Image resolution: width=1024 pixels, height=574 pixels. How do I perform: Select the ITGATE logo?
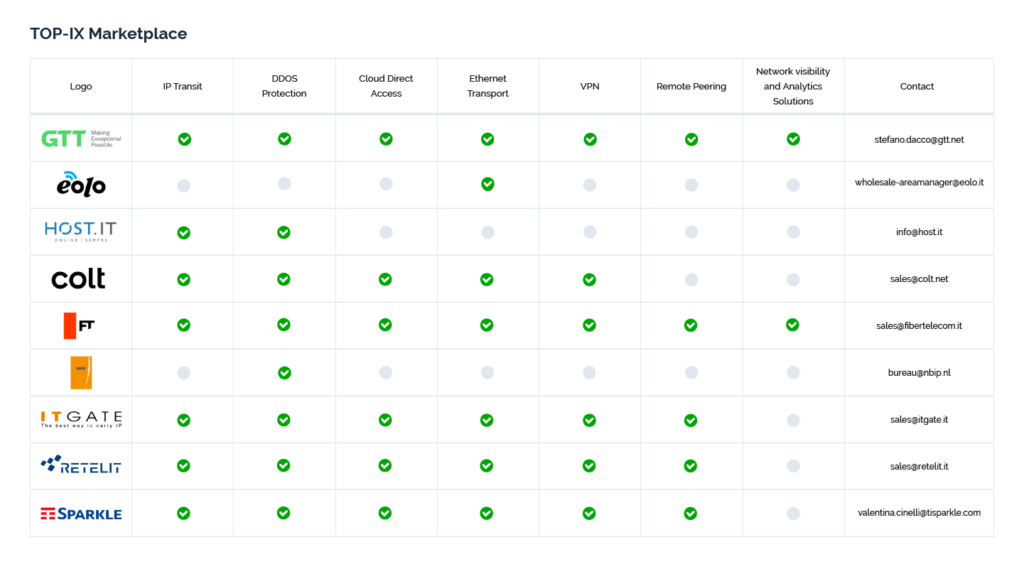tap(81, 419)
